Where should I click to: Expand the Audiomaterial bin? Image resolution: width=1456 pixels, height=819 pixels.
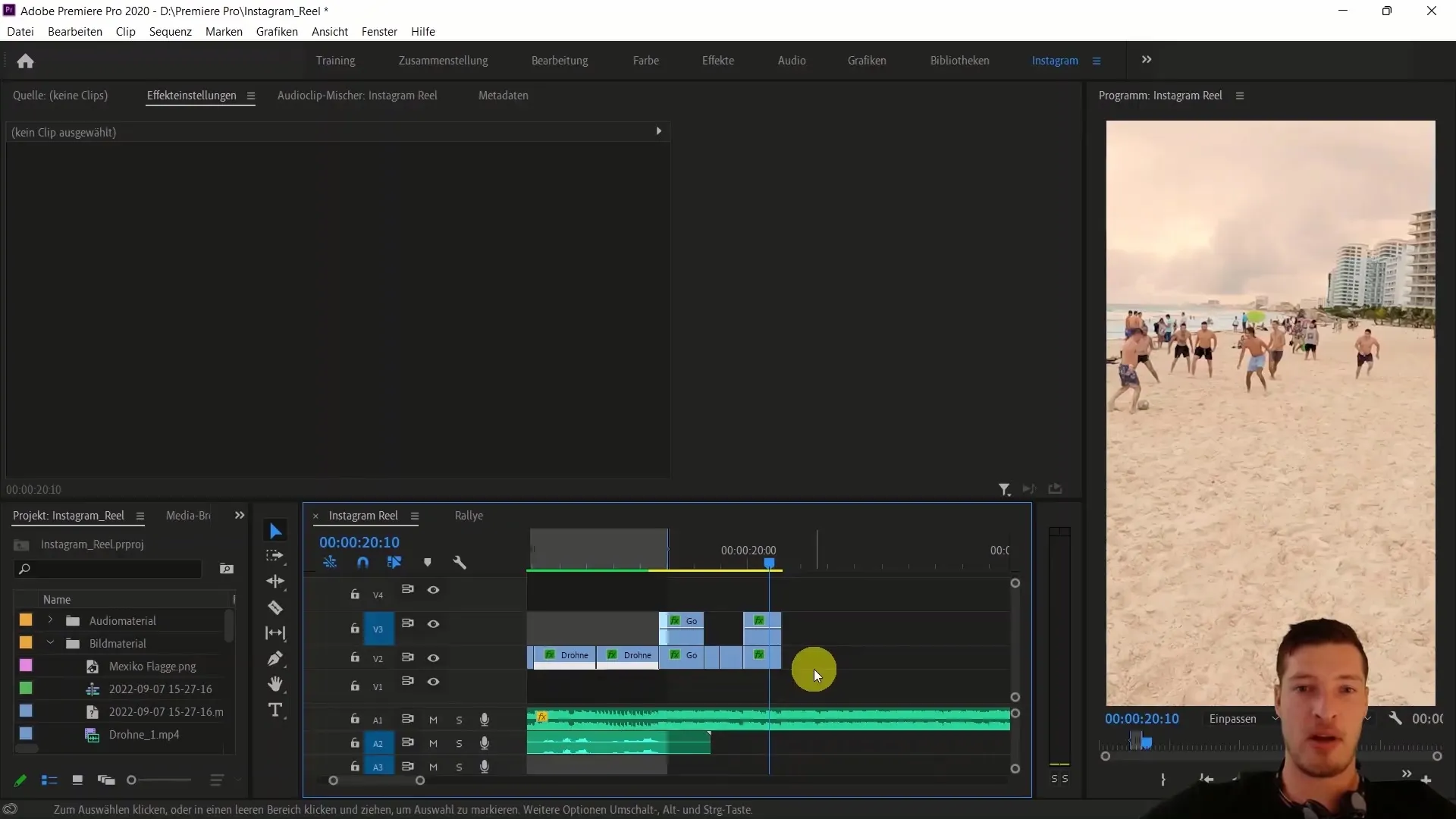click(50, 620)
